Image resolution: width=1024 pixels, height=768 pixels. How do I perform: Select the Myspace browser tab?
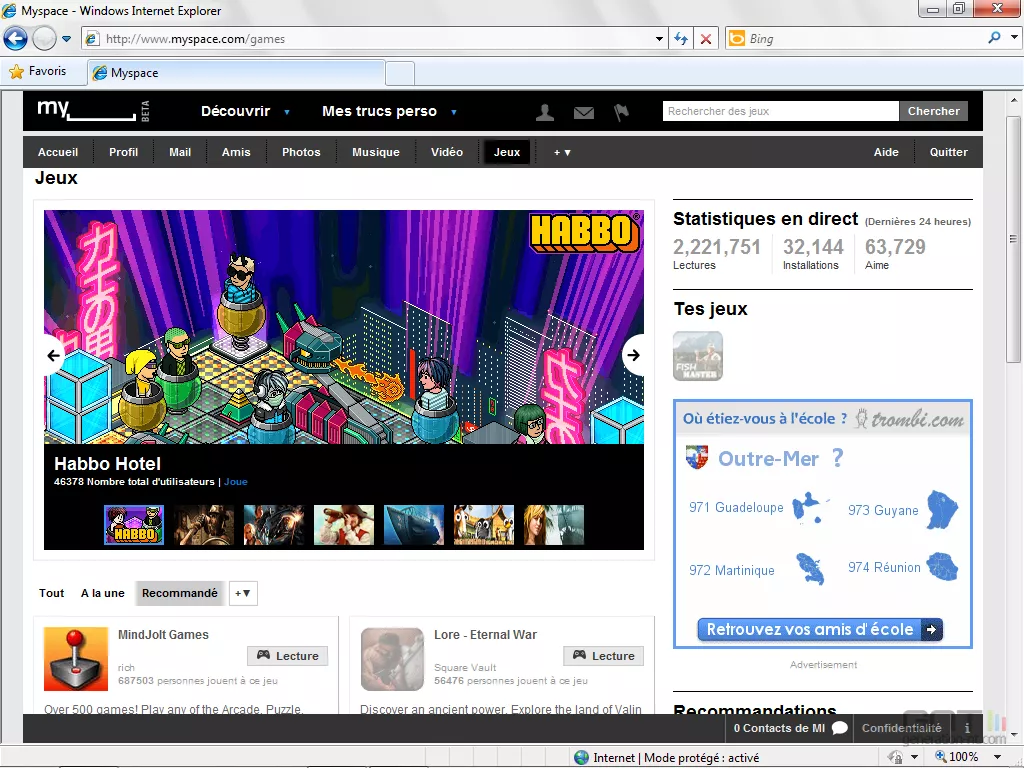coord(236,72)
